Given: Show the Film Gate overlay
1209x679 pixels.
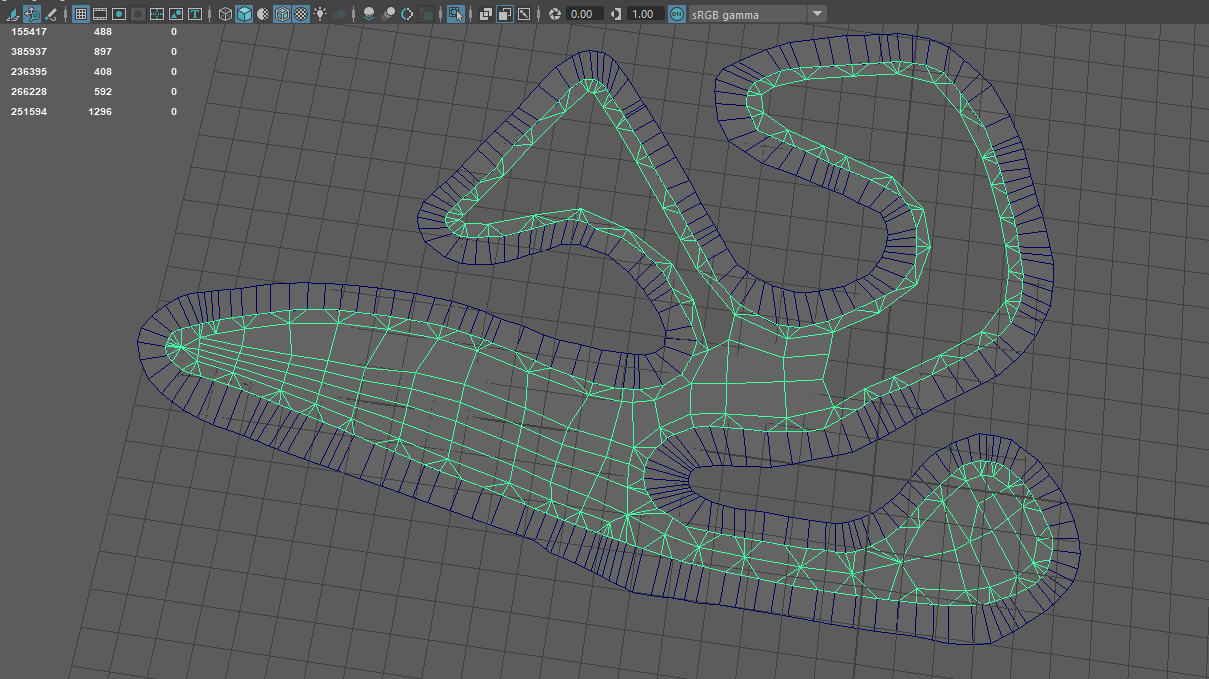Looking at the screenshot, I should [100, 14].
